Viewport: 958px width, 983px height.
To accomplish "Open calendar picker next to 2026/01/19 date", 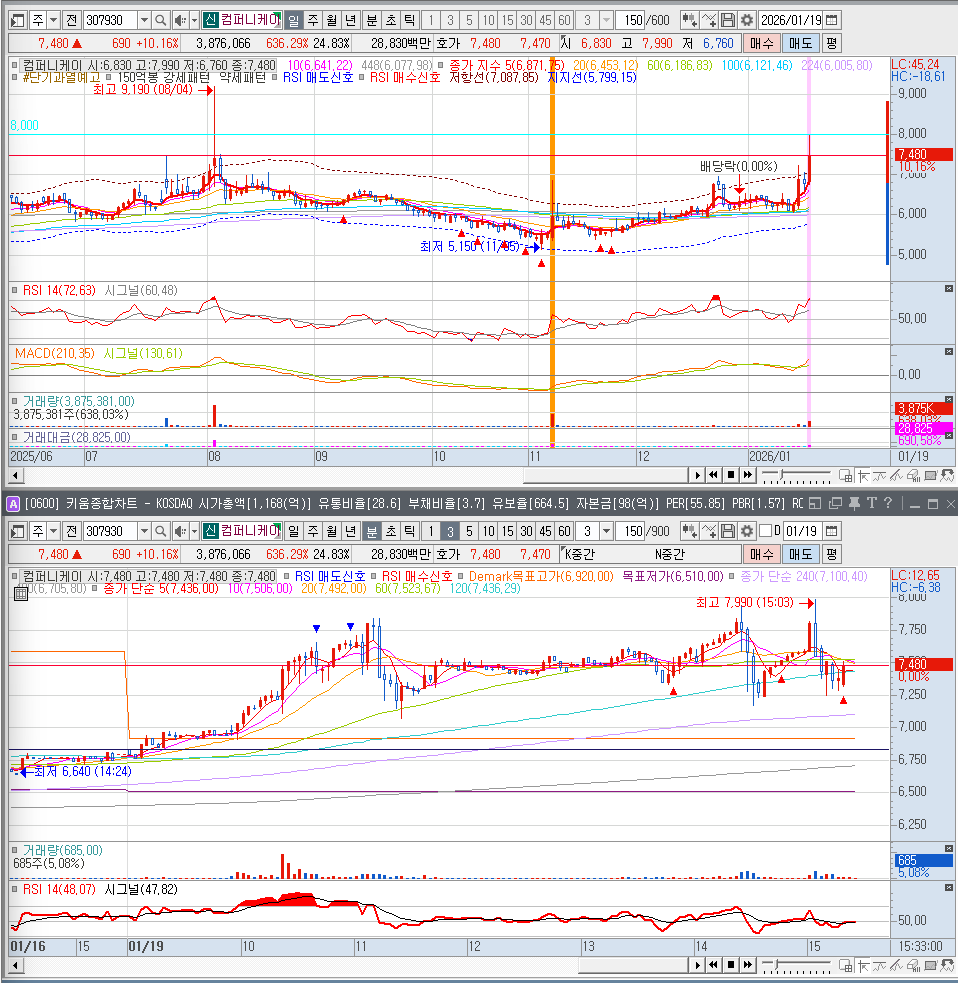I will (x=831, y=20).
